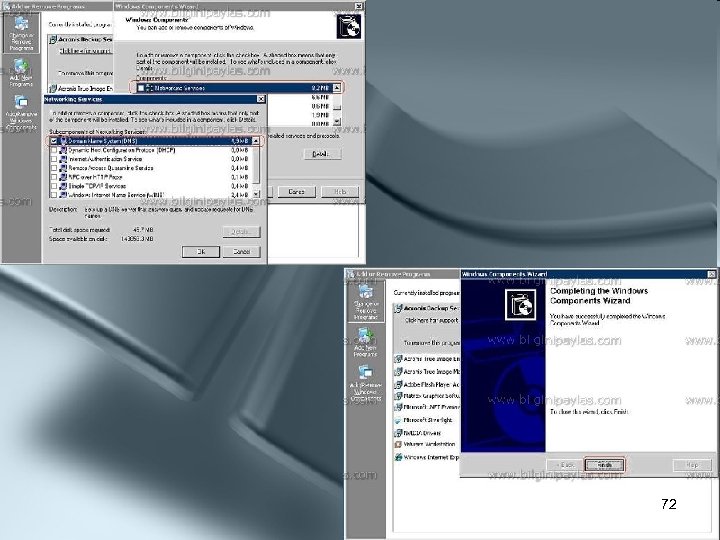Click Cancel in the Networking Services dialog
The image size is (720, 540).
242,252
